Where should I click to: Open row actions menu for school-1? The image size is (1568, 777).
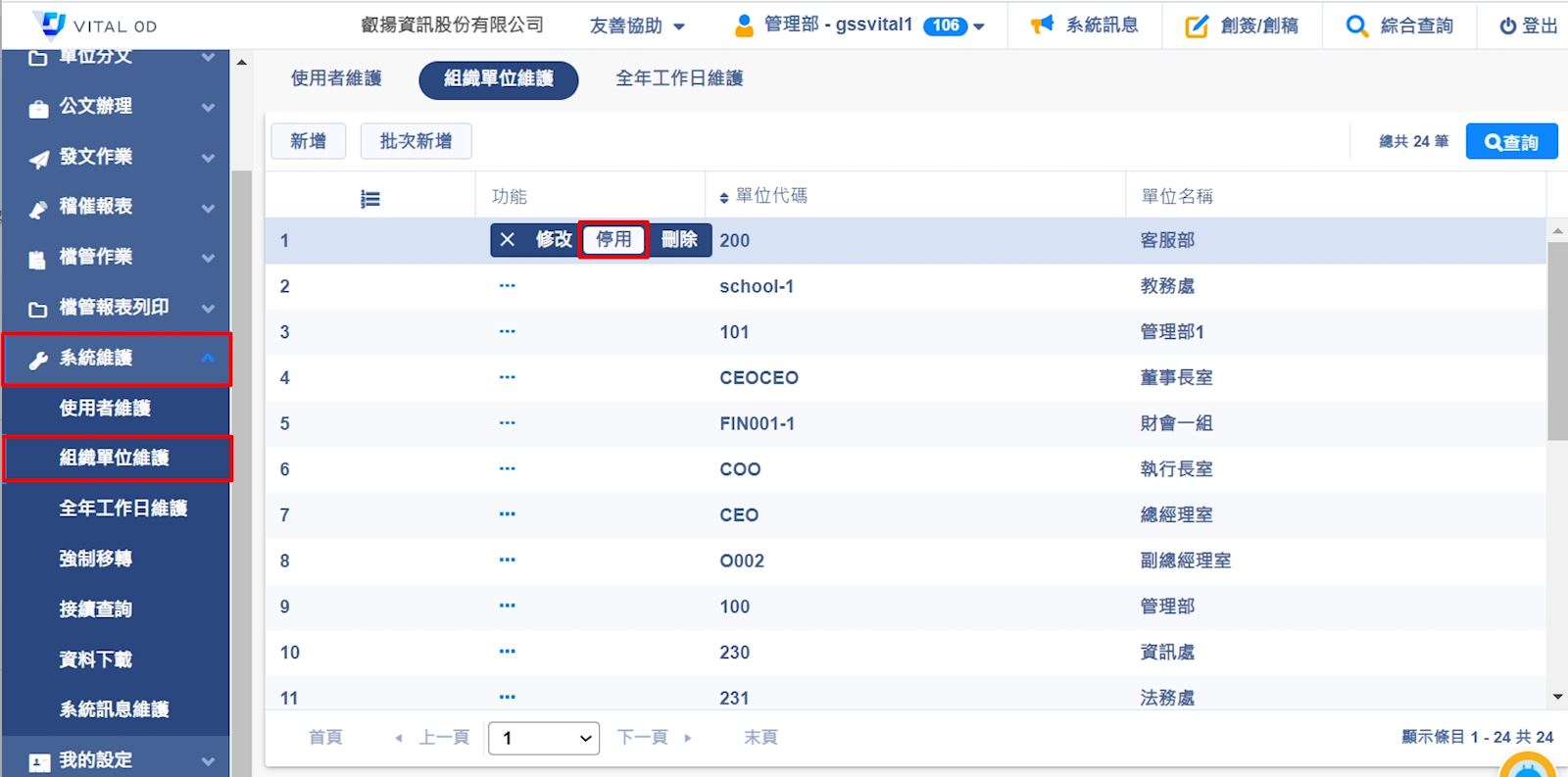(x=507, y=286)
